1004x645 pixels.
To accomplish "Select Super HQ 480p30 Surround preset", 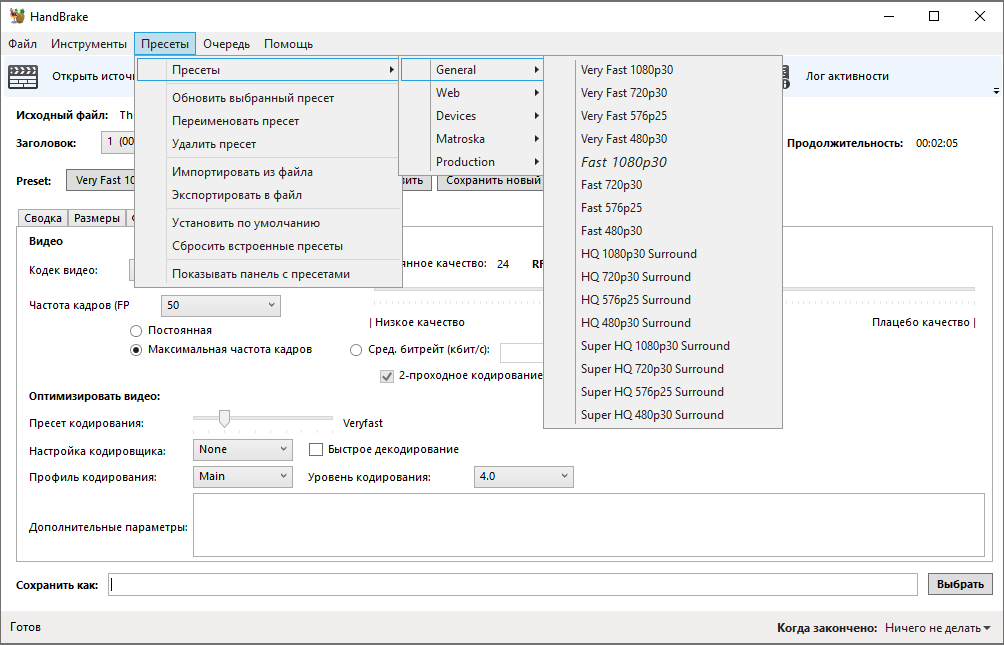I will click(663, 416).
